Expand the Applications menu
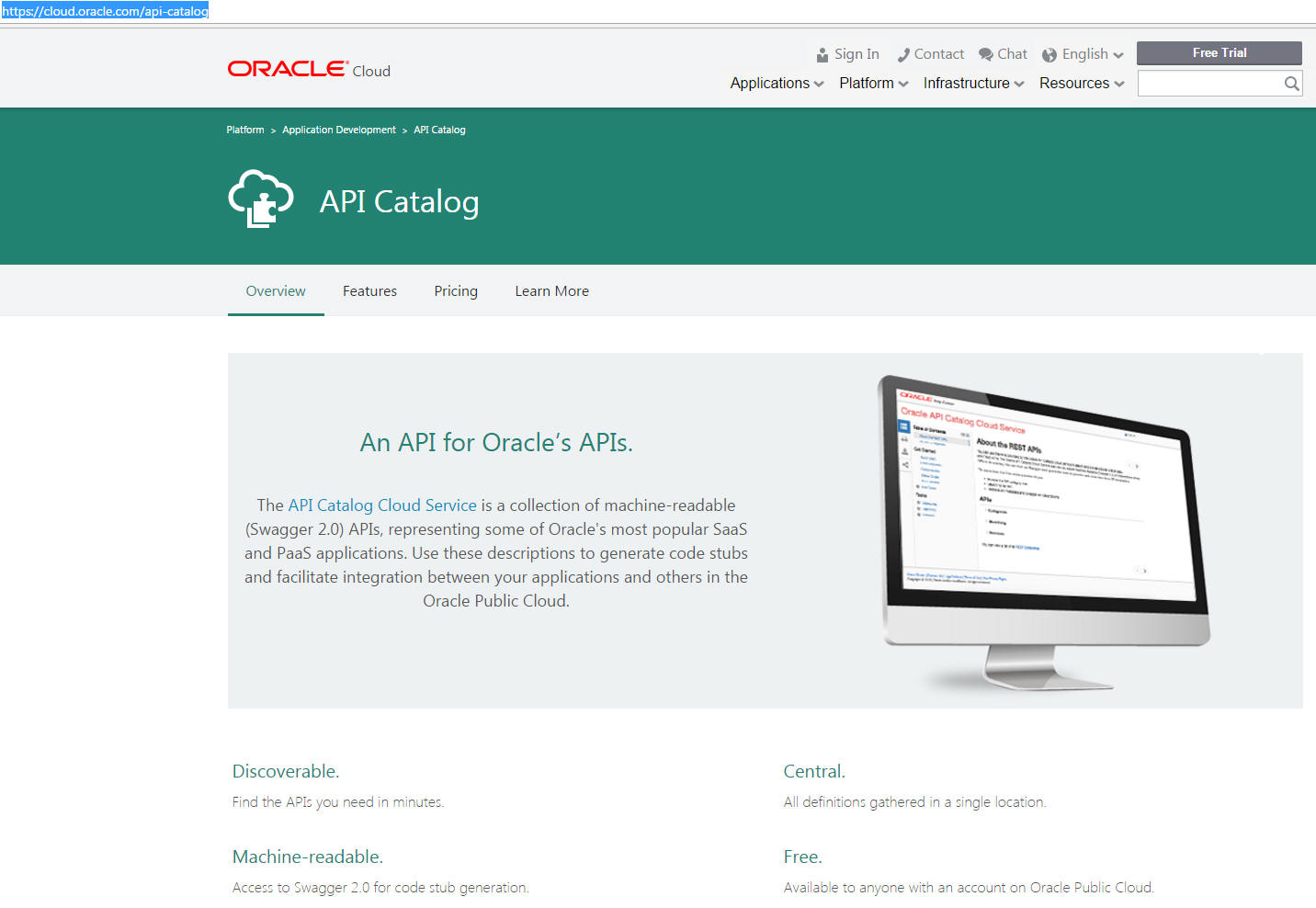The width and height of the screenshot is (1316, 908). 777,83
